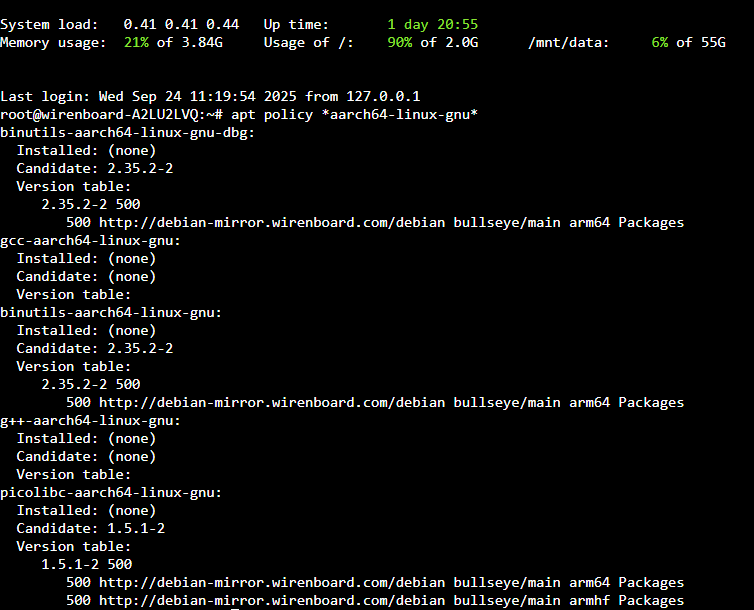Screen dimensions: 754x610
Task: Click the binutils-aarch64-linux-gnu-dbg package heading
Action: click(x=127, y=133)
